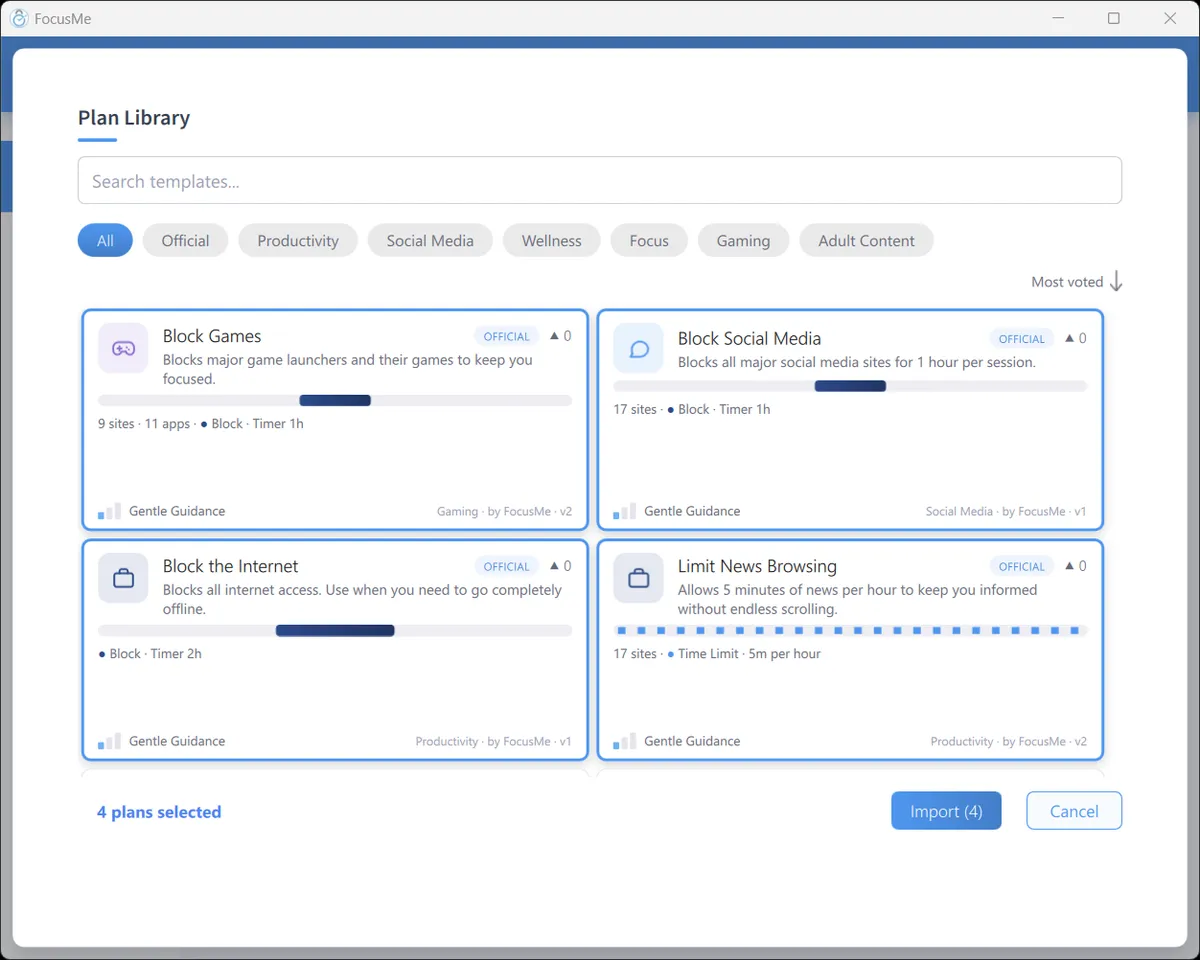Screen dimensions: 1200x960
Task: Click the chat bubble icon on Block Social Media
Action: (x=638, y=349)
